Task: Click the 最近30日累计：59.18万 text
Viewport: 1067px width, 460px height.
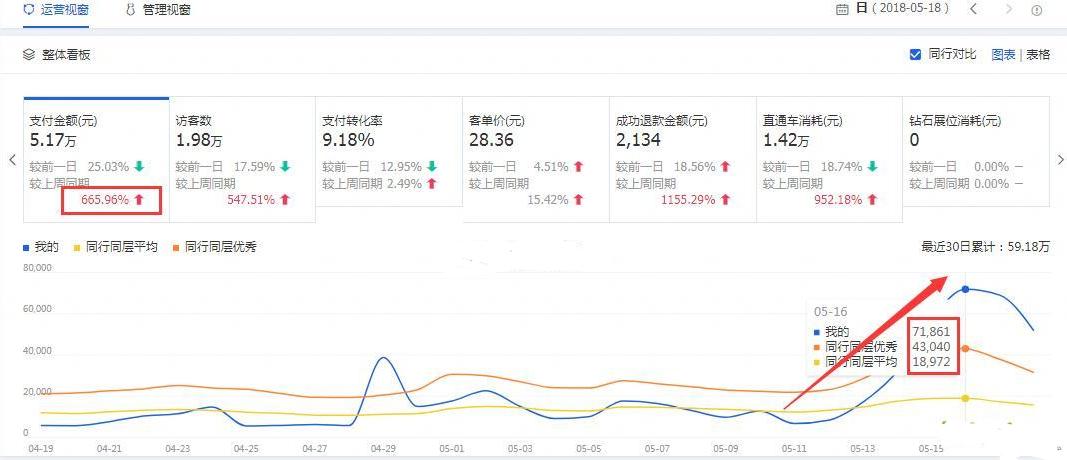Action: point(985,247)
